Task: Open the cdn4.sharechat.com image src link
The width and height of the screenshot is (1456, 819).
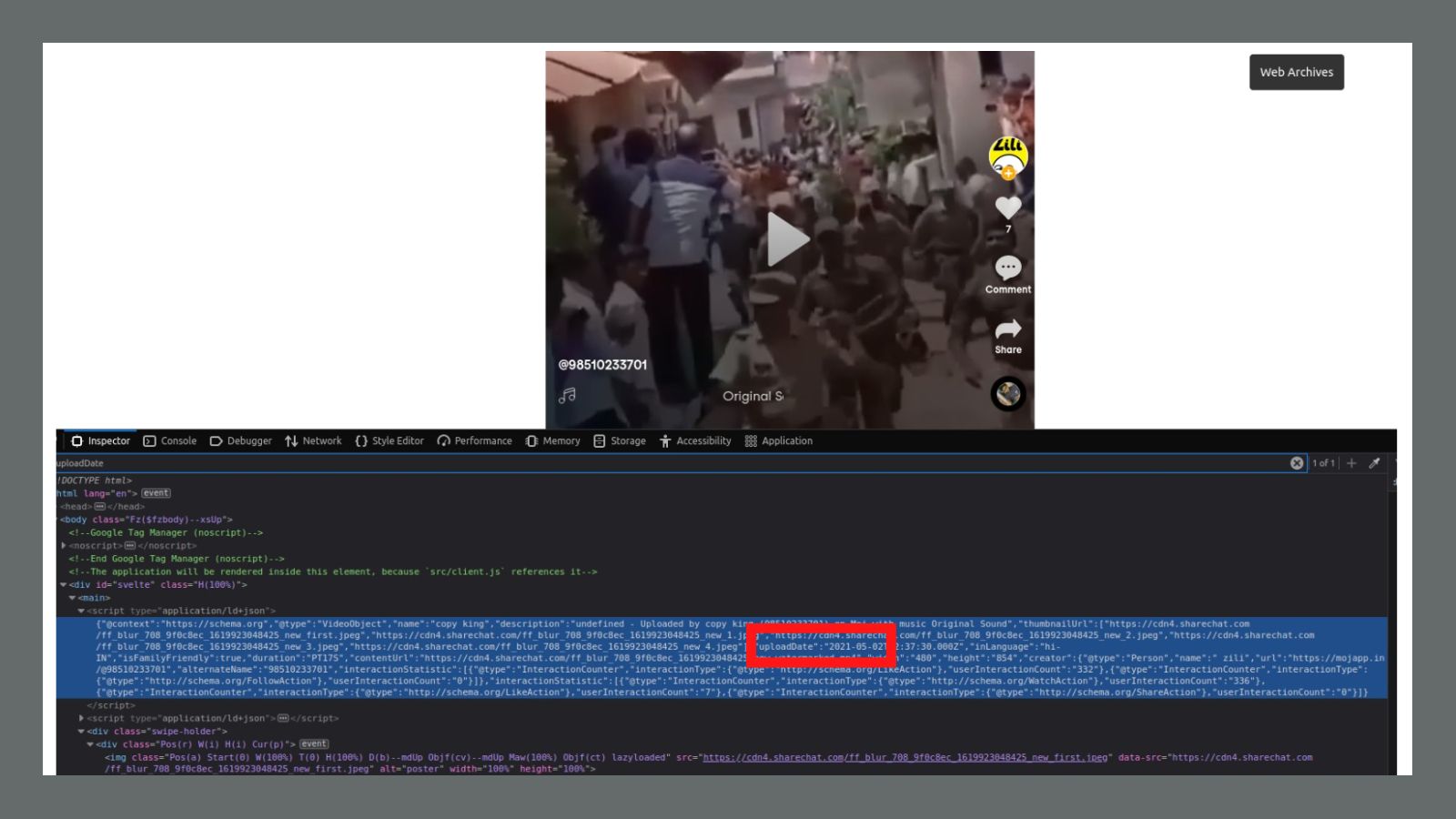Action: pos(905,757)
